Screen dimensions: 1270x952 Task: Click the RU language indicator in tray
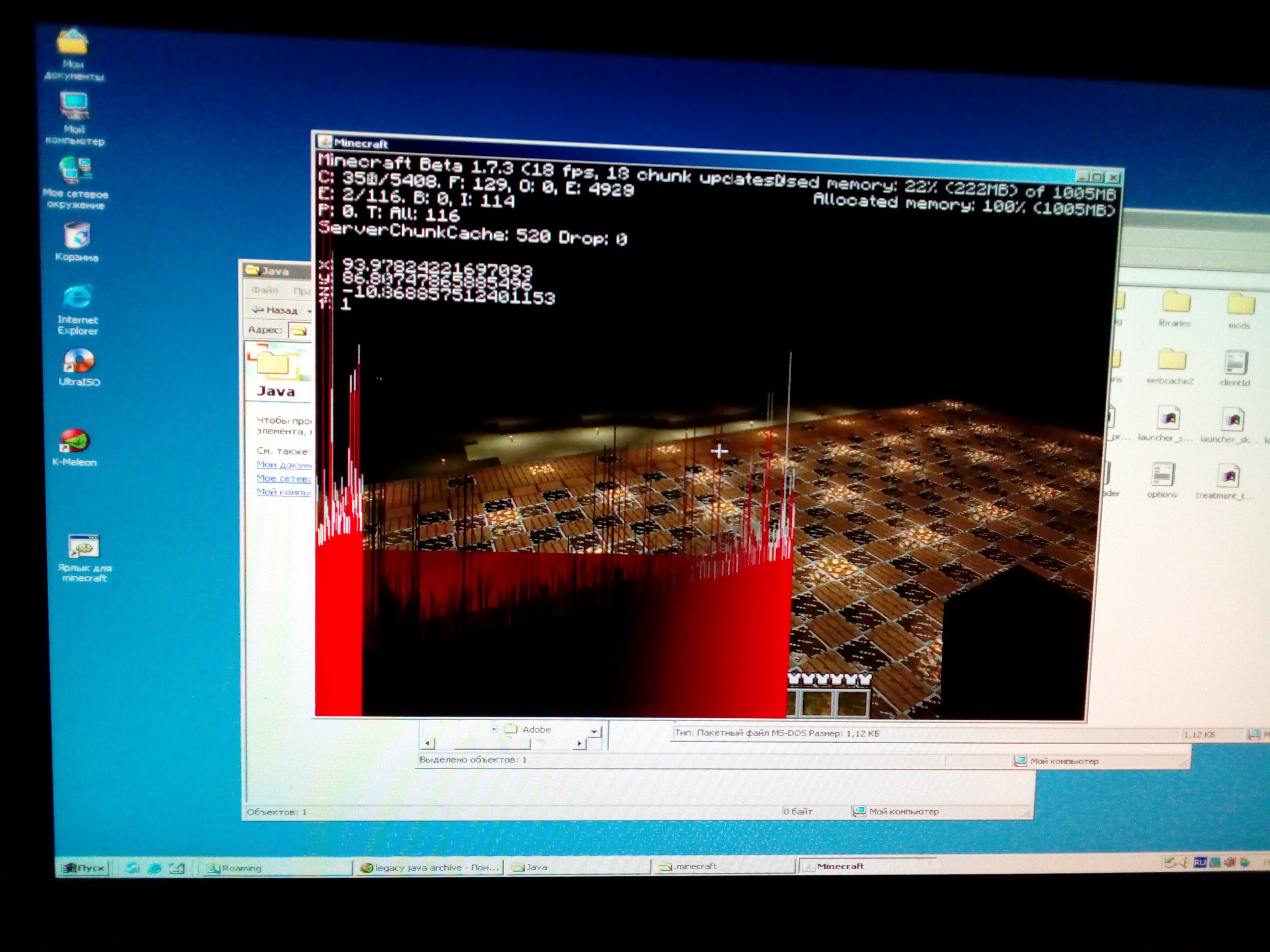coord(1199,863)
